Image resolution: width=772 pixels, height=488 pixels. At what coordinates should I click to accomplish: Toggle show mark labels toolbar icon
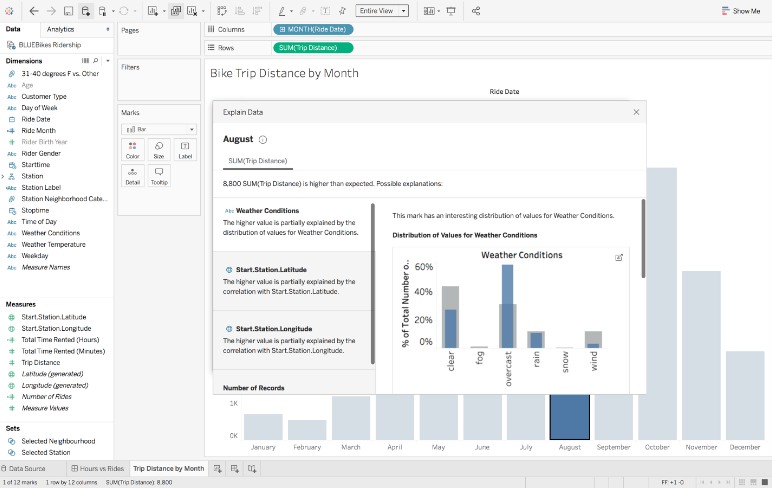click(325, 11)
